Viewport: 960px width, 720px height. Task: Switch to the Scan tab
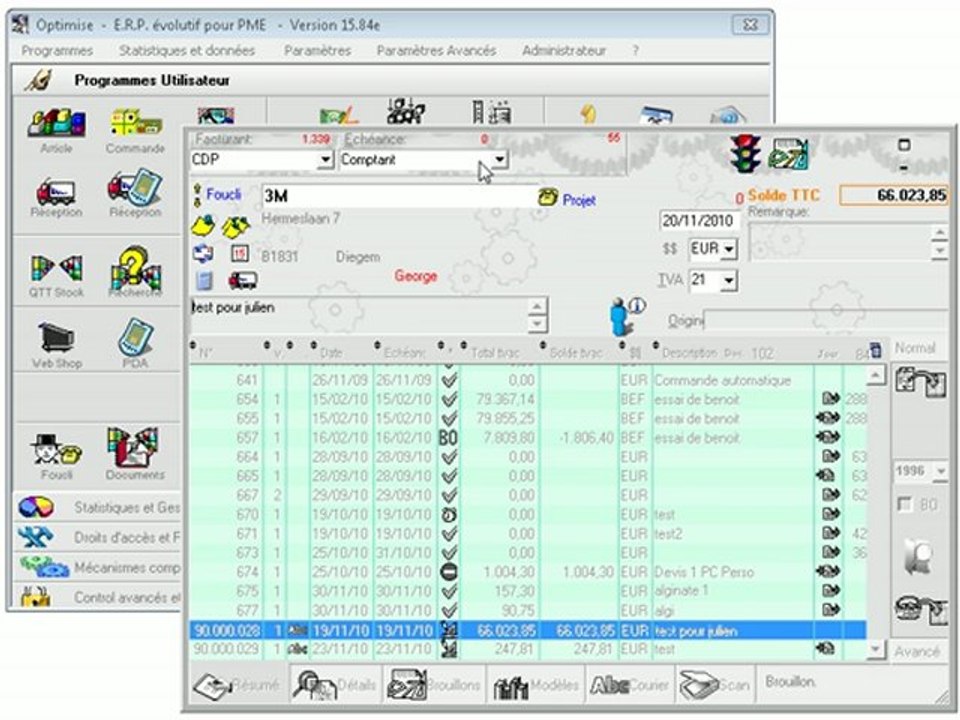tap(715, 685)
